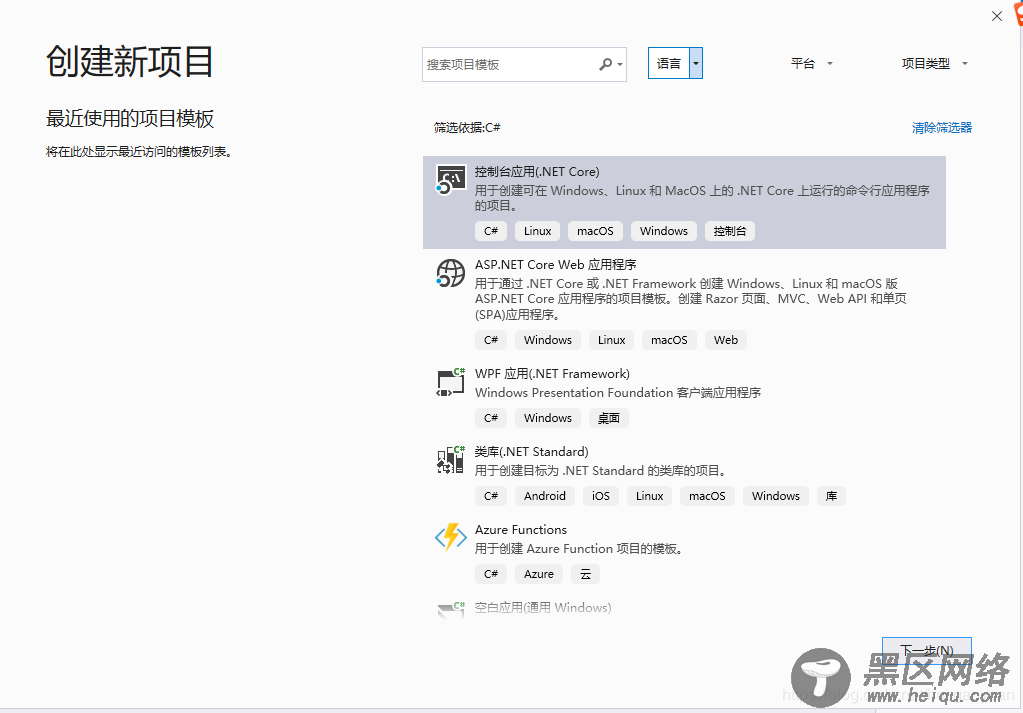The width and height of the screenshot is (1023, 713).
Task: Click the Windows tag on the WPF template
Action: 547,418
